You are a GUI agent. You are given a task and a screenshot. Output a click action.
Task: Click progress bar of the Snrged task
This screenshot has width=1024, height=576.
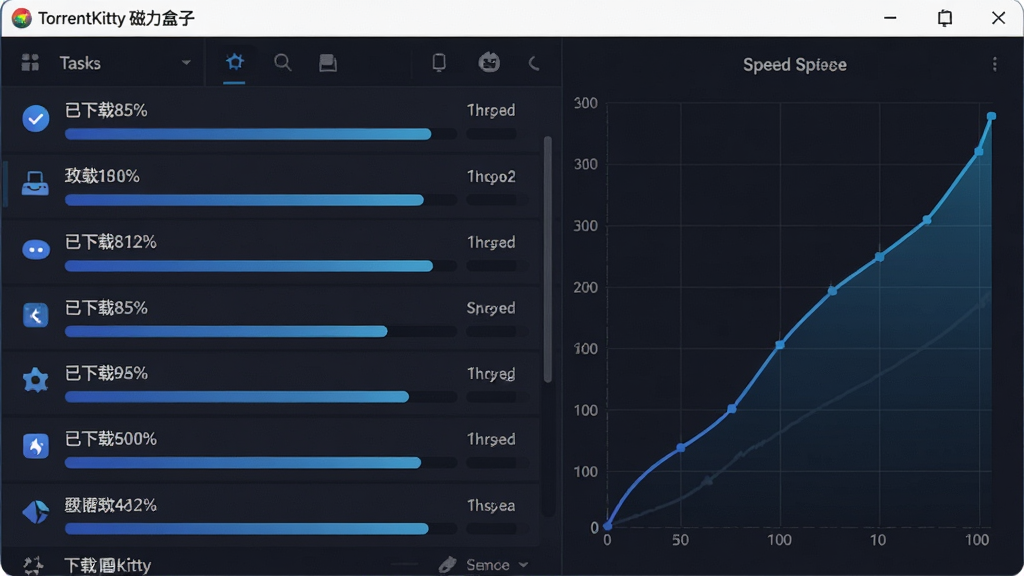click(x=261, y=332)
